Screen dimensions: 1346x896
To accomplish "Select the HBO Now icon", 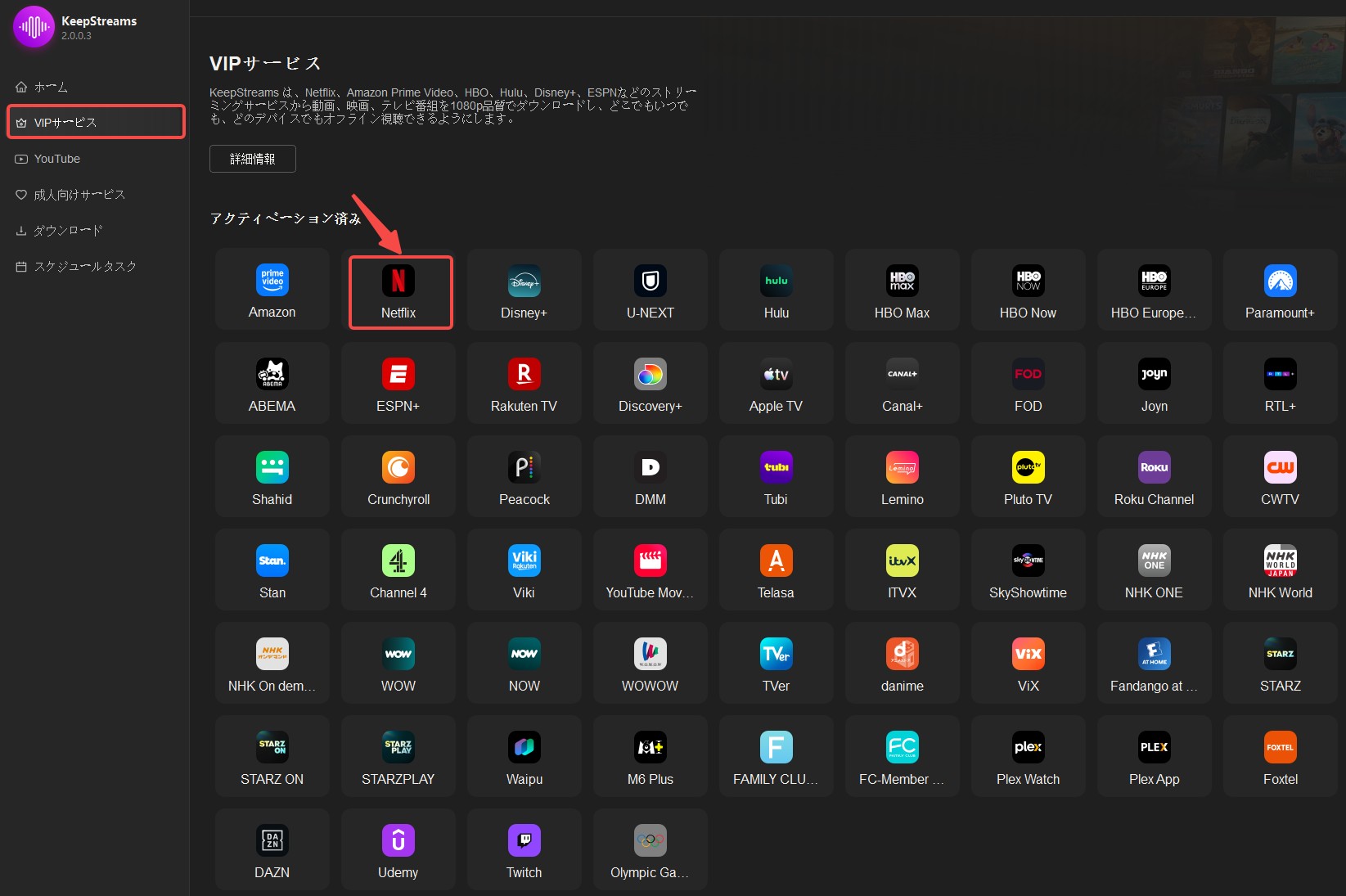I will click(x=1029, y=290).
